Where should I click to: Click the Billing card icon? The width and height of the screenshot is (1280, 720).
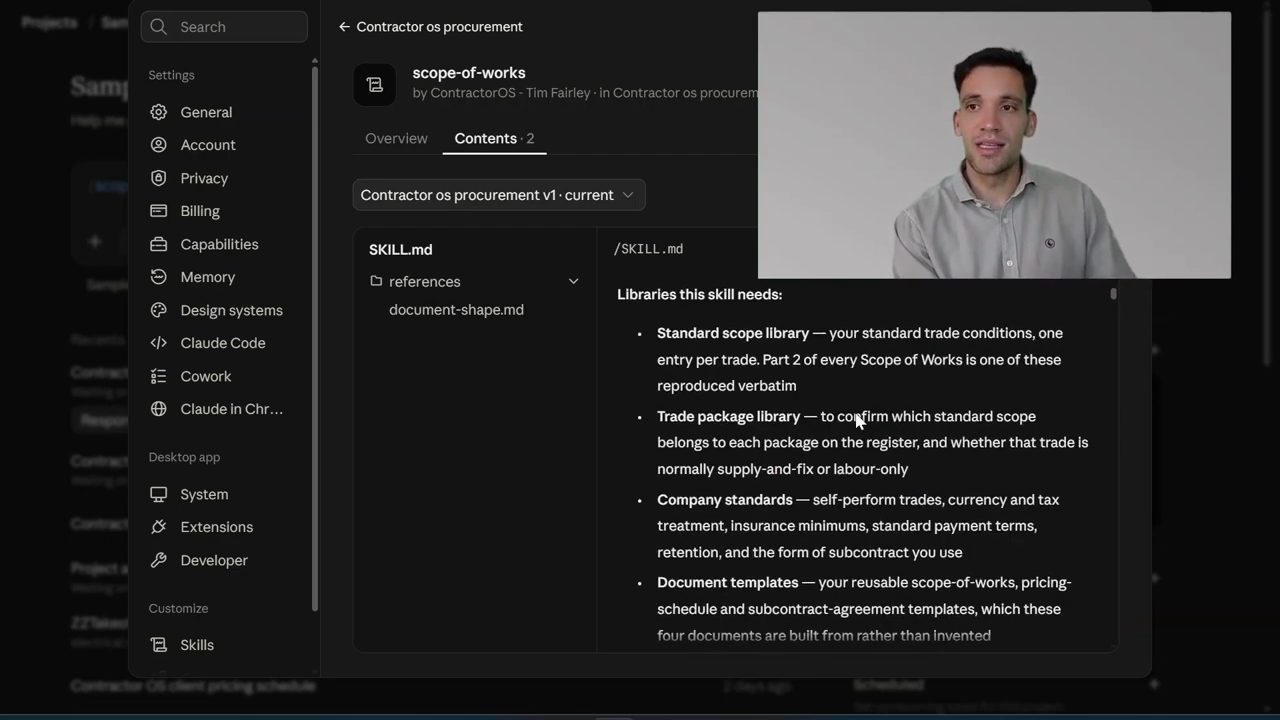pos(158,211)
